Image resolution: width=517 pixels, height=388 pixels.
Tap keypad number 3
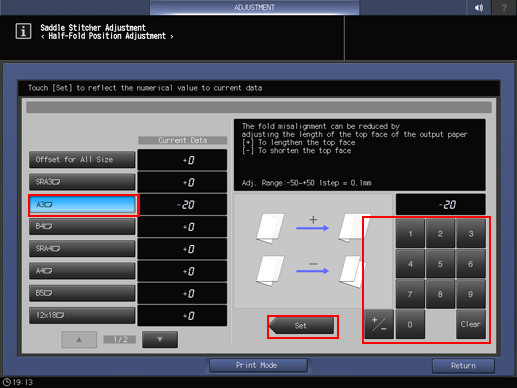(x=471, y=233)
